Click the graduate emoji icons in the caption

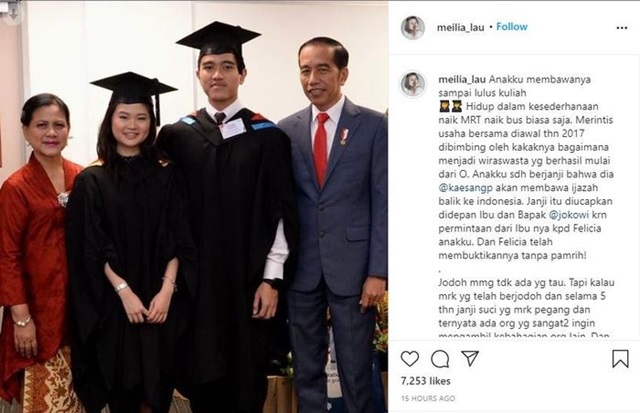click(x=450, y=107)
